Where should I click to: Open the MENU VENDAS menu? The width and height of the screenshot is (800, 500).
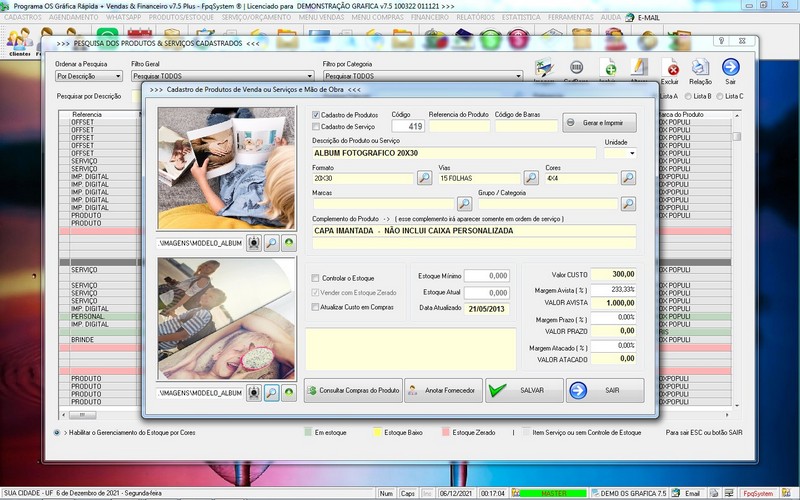(321, 17)
